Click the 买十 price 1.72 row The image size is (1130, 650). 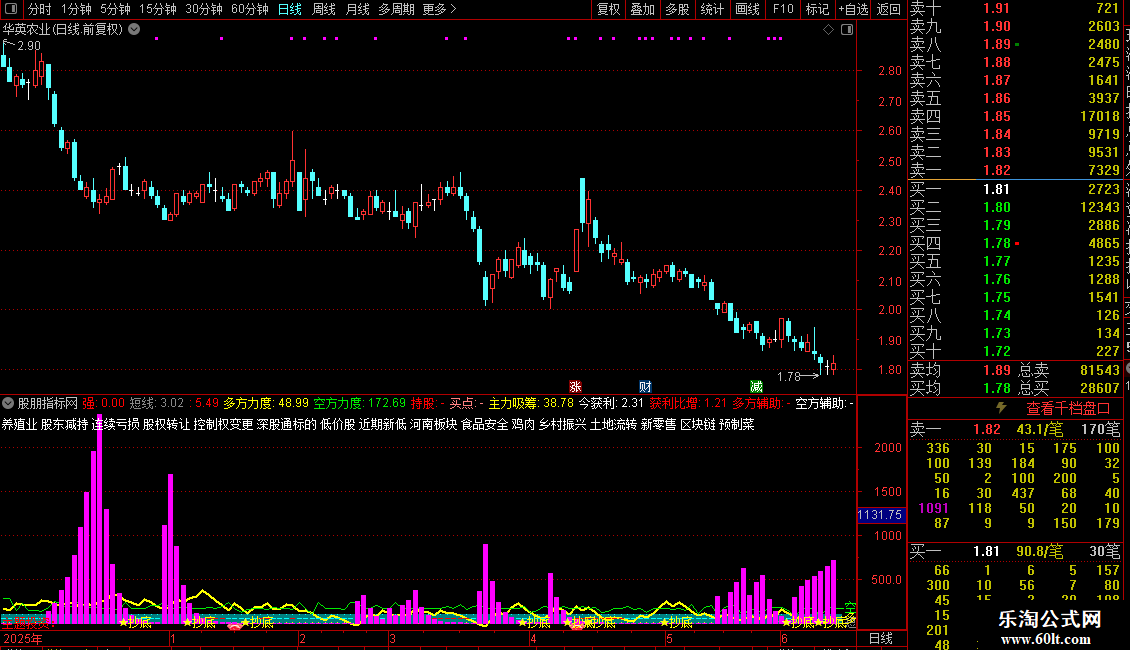tap(1015, 351)
